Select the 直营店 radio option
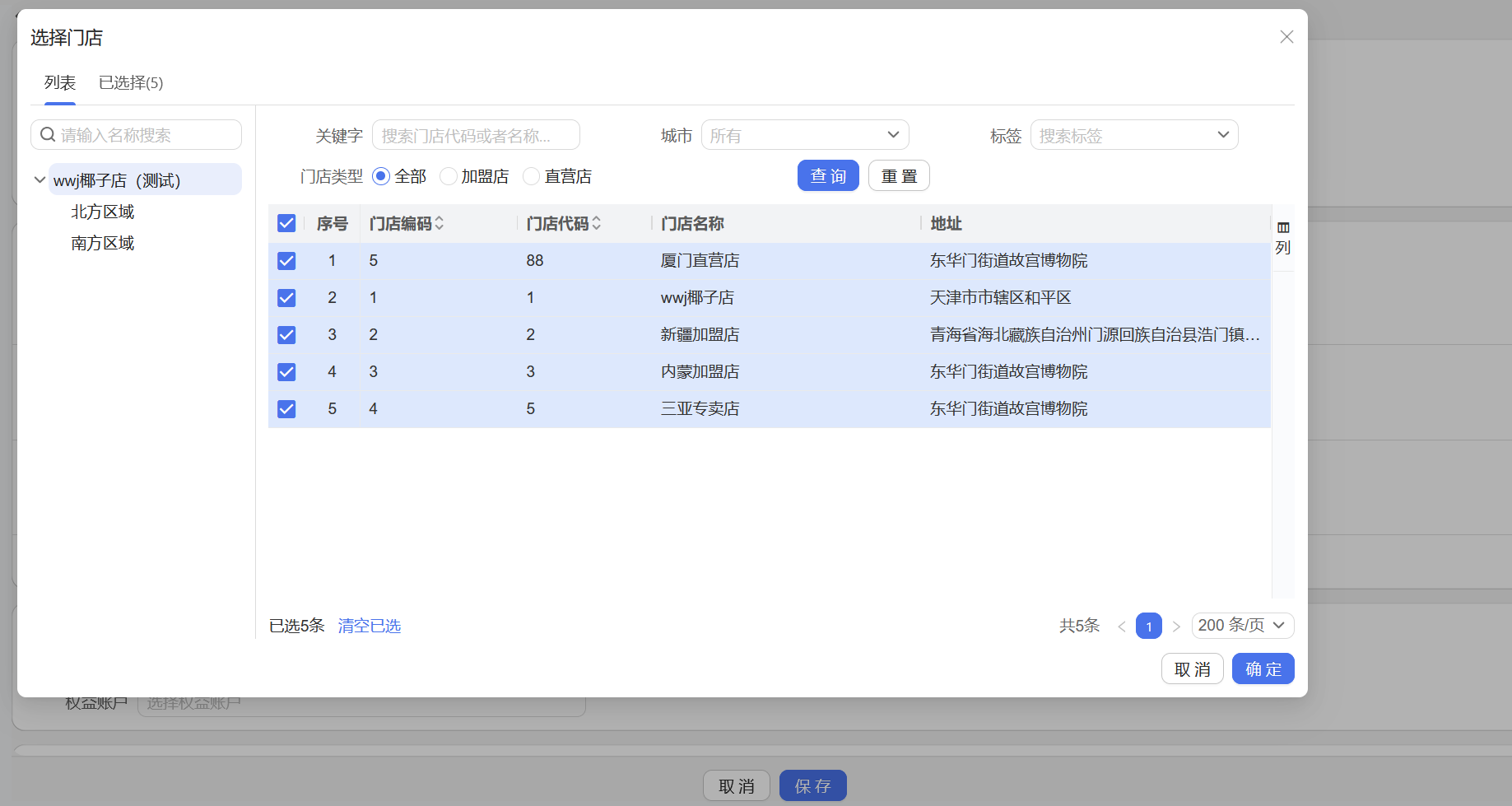This screenshot has height=806, width=1512. coord(532,176)
